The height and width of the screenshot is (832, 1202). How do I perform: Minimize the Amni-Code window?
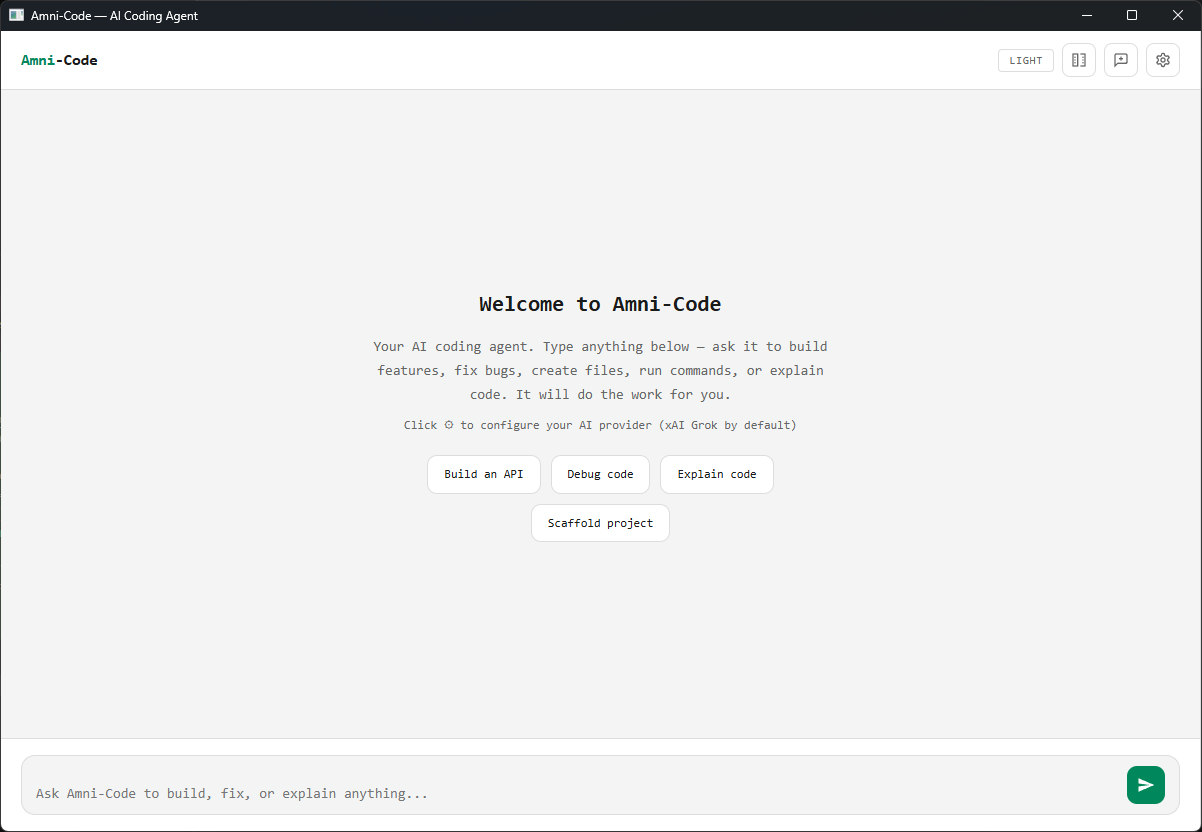click(x=1086, y=15)
